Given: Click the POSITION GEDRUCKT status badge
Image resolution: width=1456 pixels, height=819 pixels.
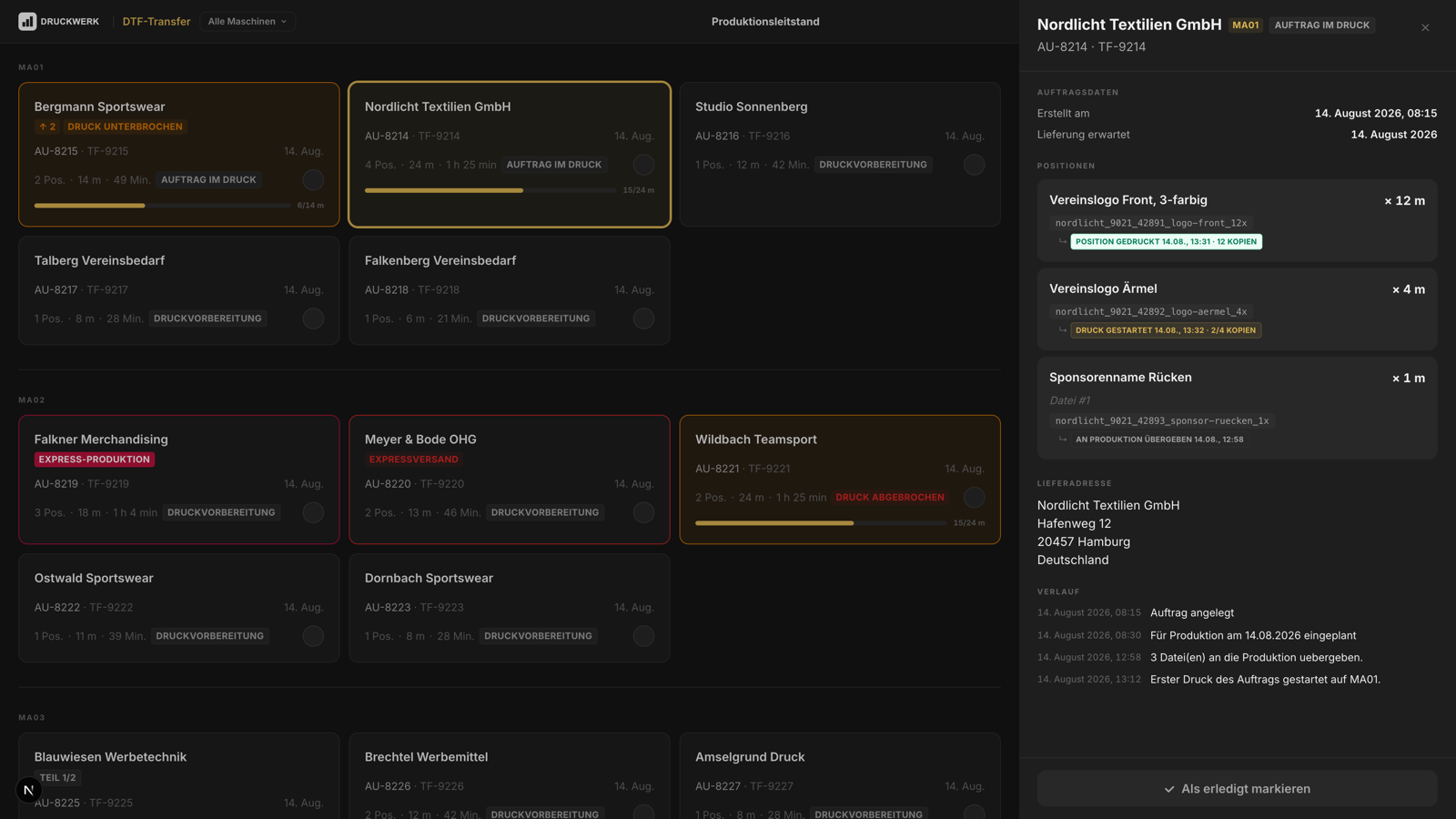Looking at the screenshot, I should pyautogui.click(x=1167, y=242).
